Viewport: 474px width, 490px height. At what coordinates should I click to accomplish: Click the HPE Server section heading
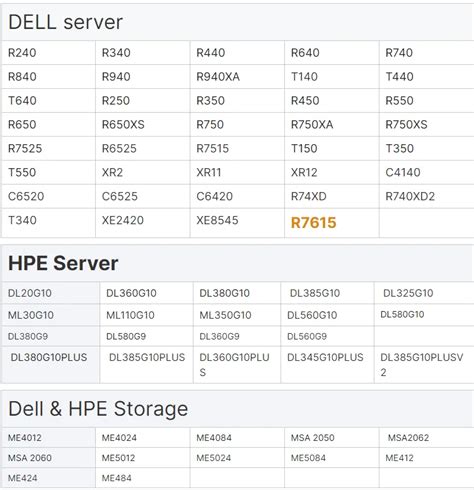tap(63, 263)
